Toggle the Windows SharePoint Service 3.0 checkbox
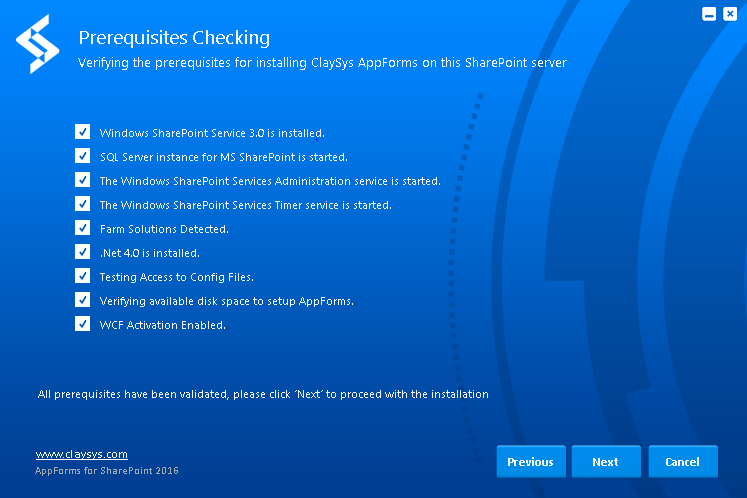Viewport: 747px width, 498px height. pos(82,132)
